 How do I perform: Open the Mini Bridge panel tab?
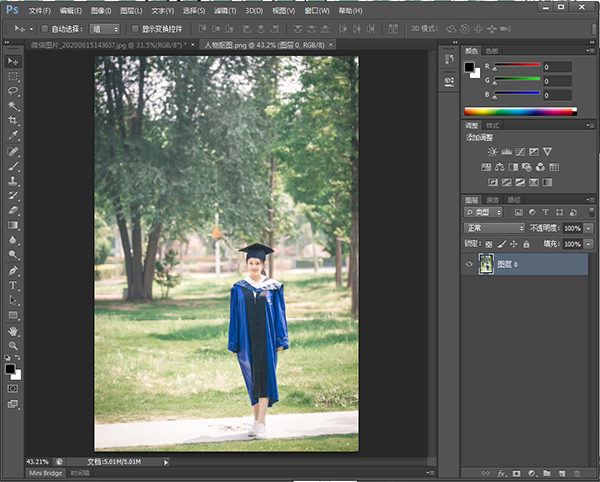point(45,472)
